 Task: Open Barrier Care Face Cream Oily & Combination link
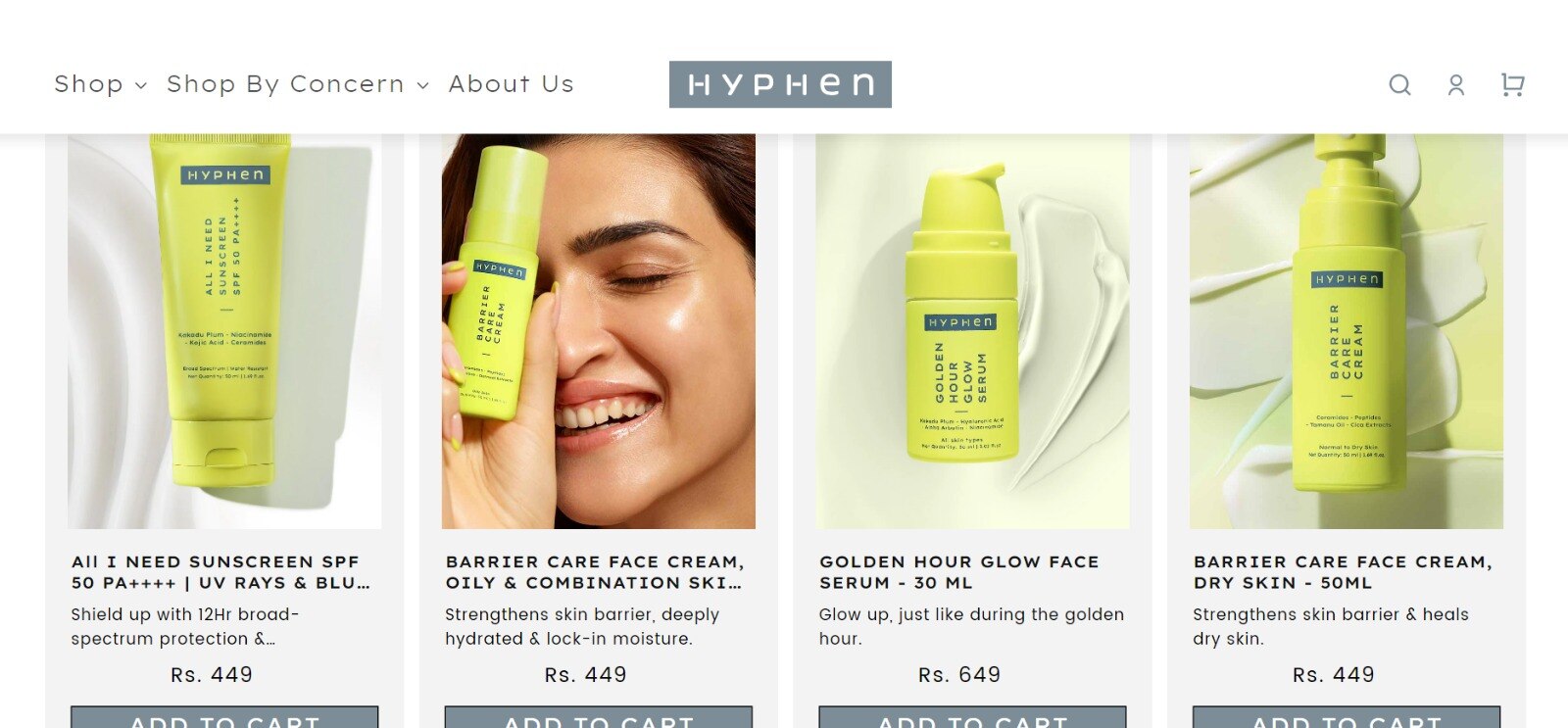pos(595,572)
